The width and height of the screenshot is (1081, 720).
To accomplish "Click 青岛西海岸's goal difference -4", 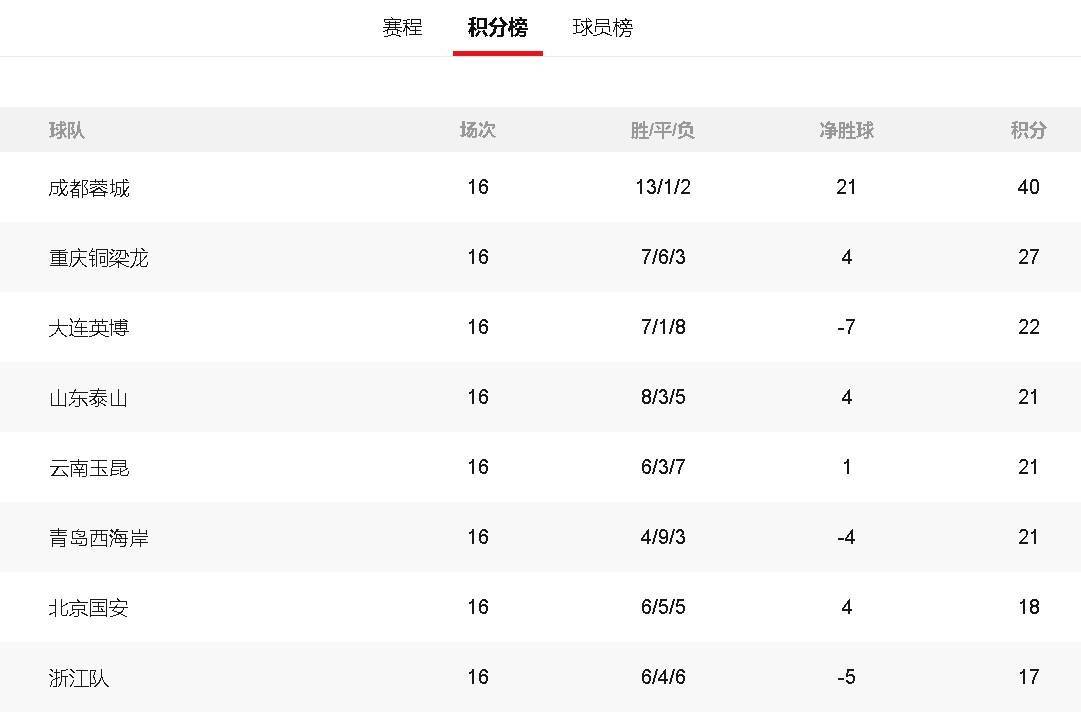I will [847, 537].
